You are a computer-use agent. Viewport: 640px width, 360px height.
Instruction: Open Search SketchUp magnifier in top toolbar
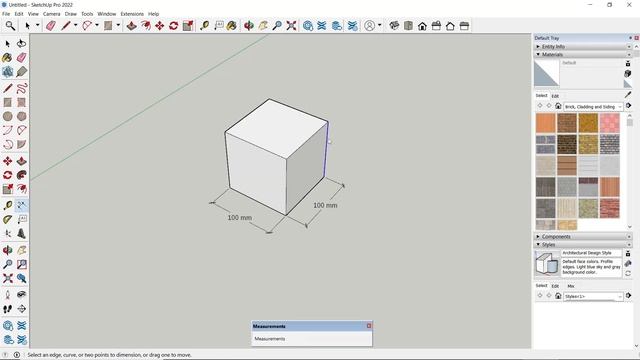pyautogui.click(x=10, y=26)
